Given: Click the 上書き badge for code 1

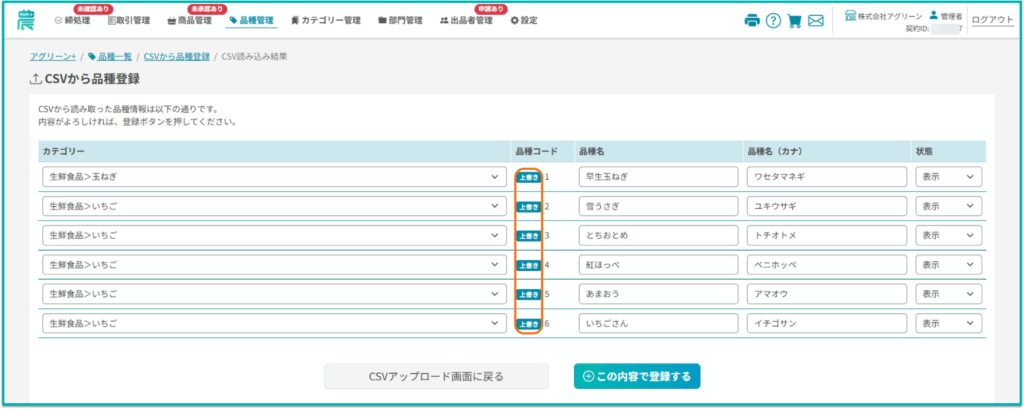Looking at the screenshot, I should coord(528,177).
